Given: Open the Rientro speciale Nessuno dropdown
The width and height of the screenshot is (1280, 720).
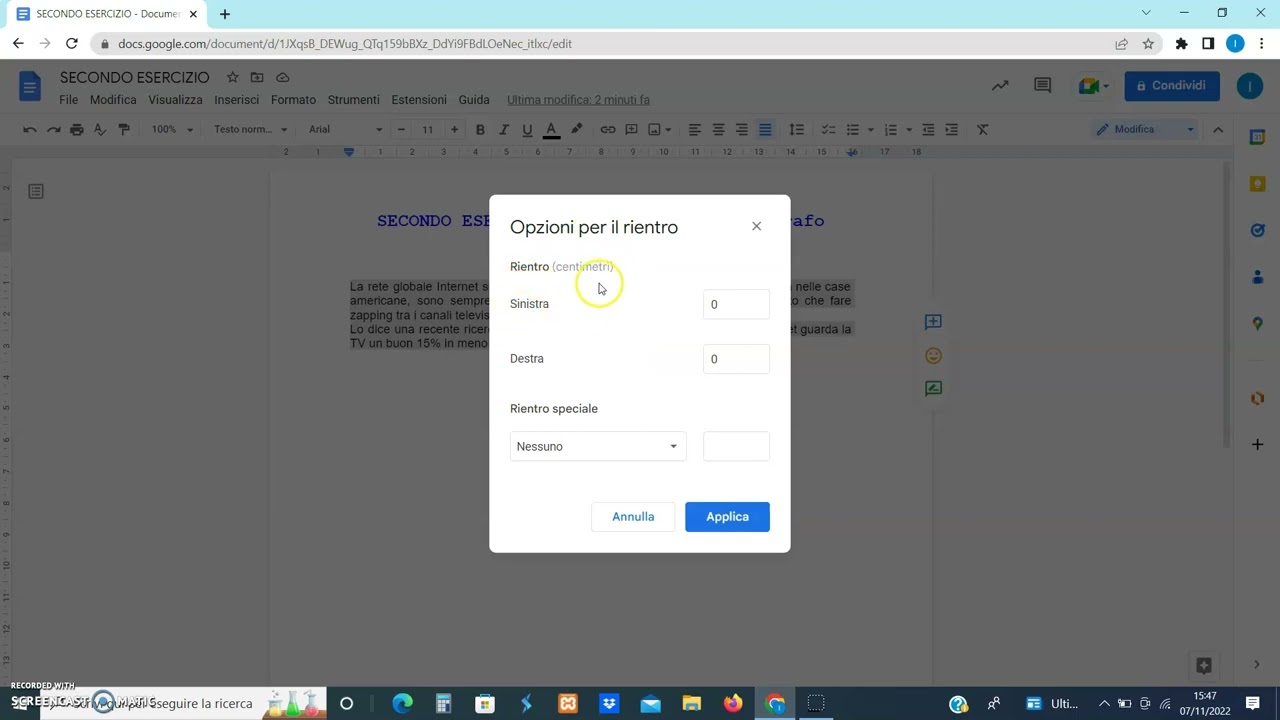Looking at the screenshot, I should pos(598,446).
